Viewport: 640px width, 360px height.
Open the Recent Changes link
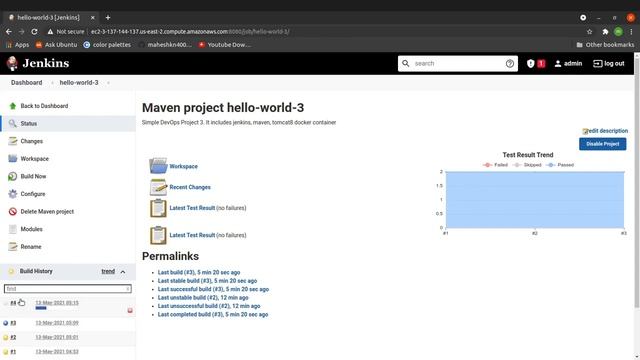pos(190,187)
